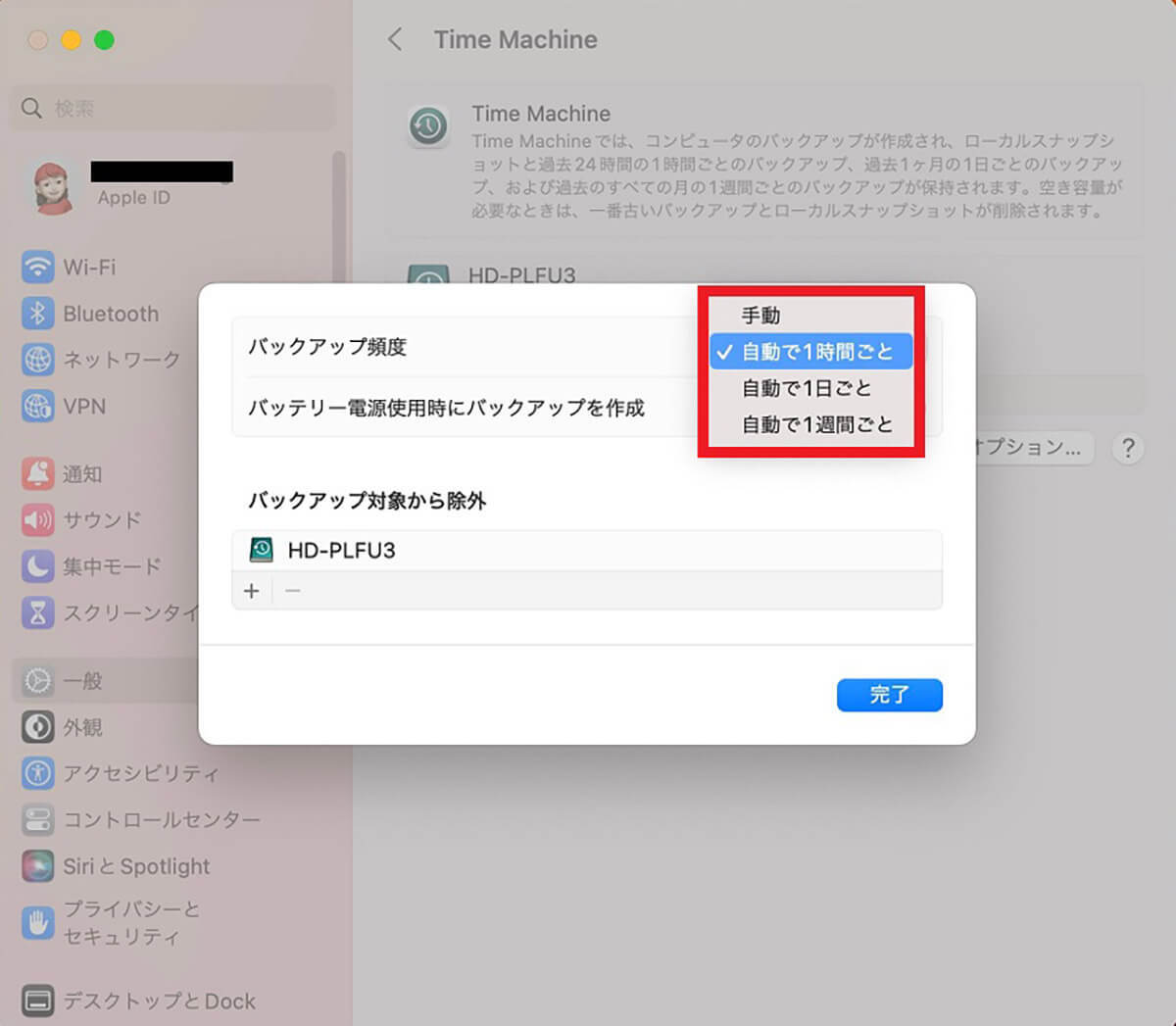Choose 自動で1日ごと option
The width and height of the screenshot is (1176, 1026).
811,388
